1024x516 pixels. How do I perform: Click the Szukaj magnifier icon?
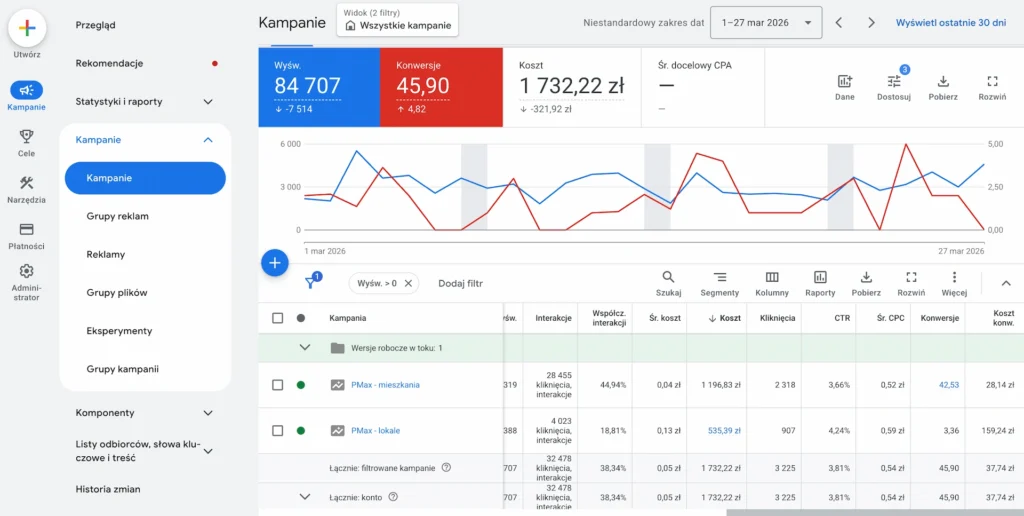(668, 277)
